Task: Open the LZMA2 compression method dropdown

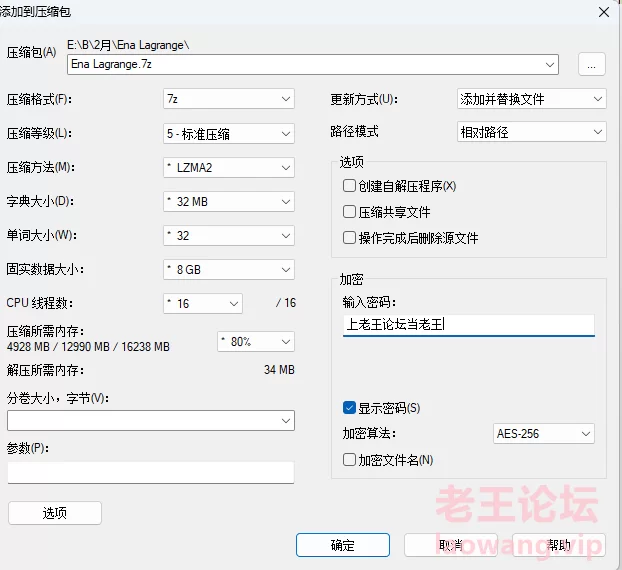Action: (229, 167)
